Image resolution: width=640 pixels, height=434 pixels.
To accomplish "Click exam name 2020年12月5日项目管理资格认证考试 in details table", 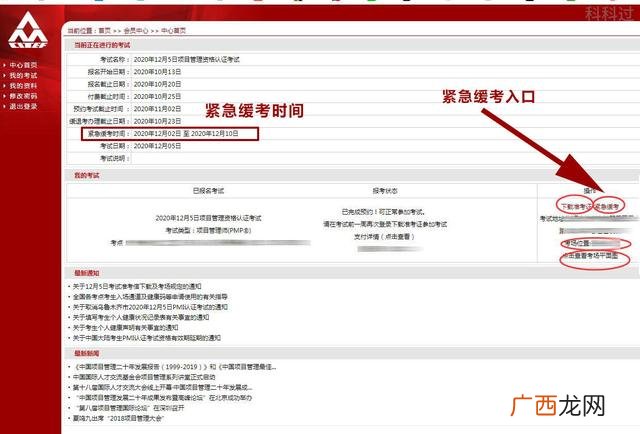I will [x=187, y=60].
